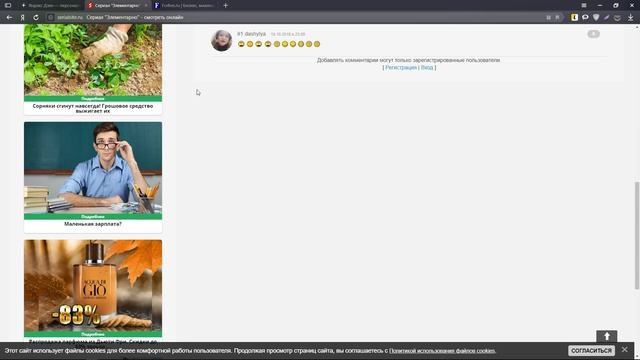This screenshot has width=640, height=360.
Task: Select the "Элементарно" series tab
Action: pyautogui.click(x=118, y=5)
